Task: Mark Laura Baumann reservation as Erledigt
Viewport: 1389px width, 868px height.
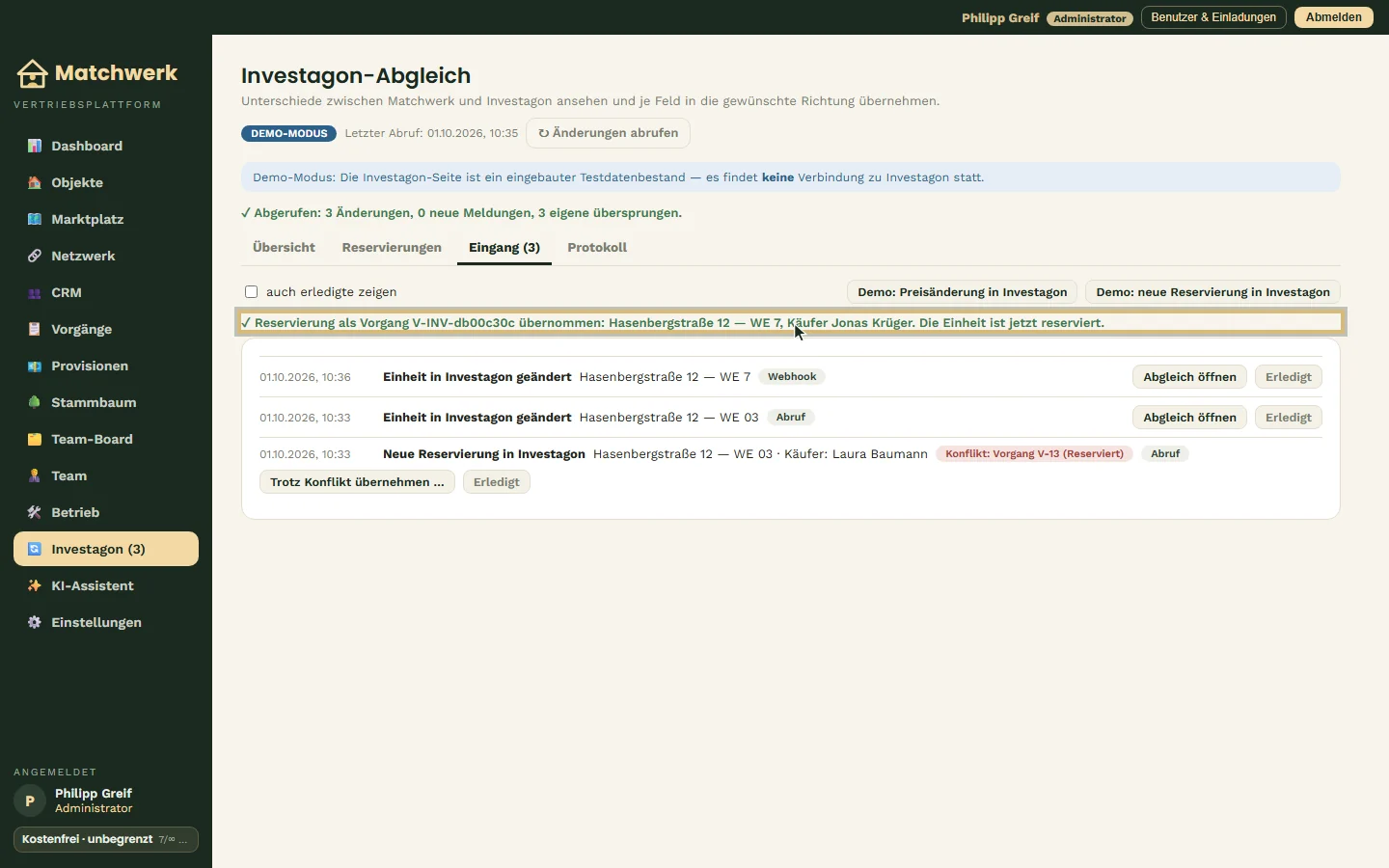Action: 496,482
